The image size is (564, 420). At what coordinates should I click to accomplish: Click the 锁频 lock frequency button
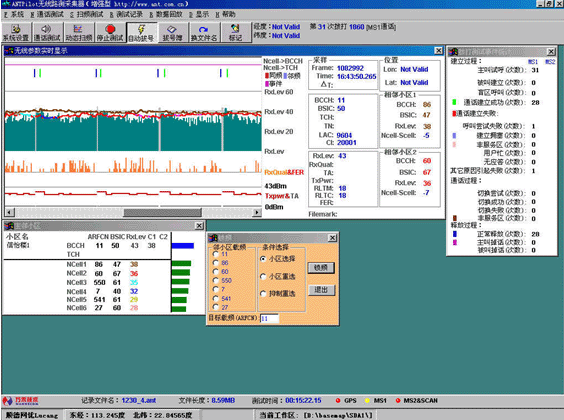pos(321,268)
